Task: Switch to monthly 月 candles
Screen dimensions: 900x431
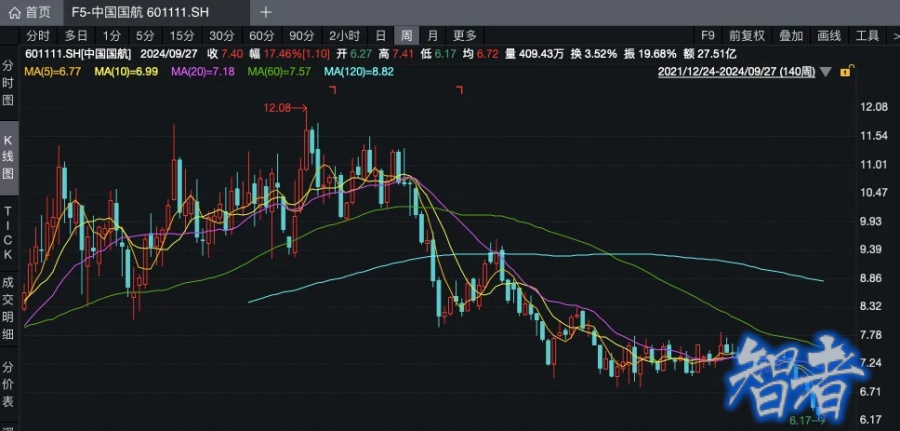Action: [x=433, y=36]
